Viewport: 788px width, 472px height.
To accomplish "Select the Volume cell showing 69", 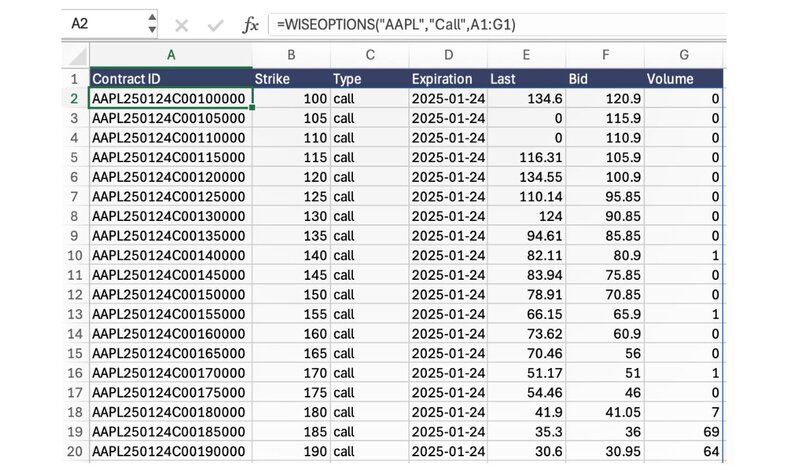I will pyautogui.click(x=683, y=432).
